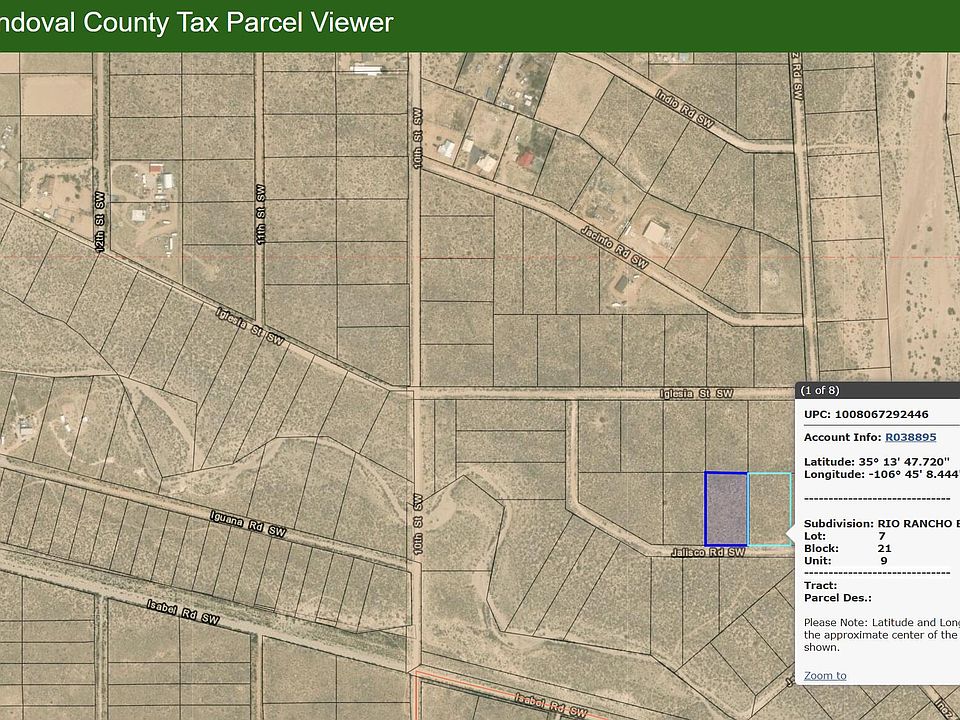Click diagonal 'Iglesia St SW' label west of 10th St
Screen dimensions: 960x720
click(250, 326)
